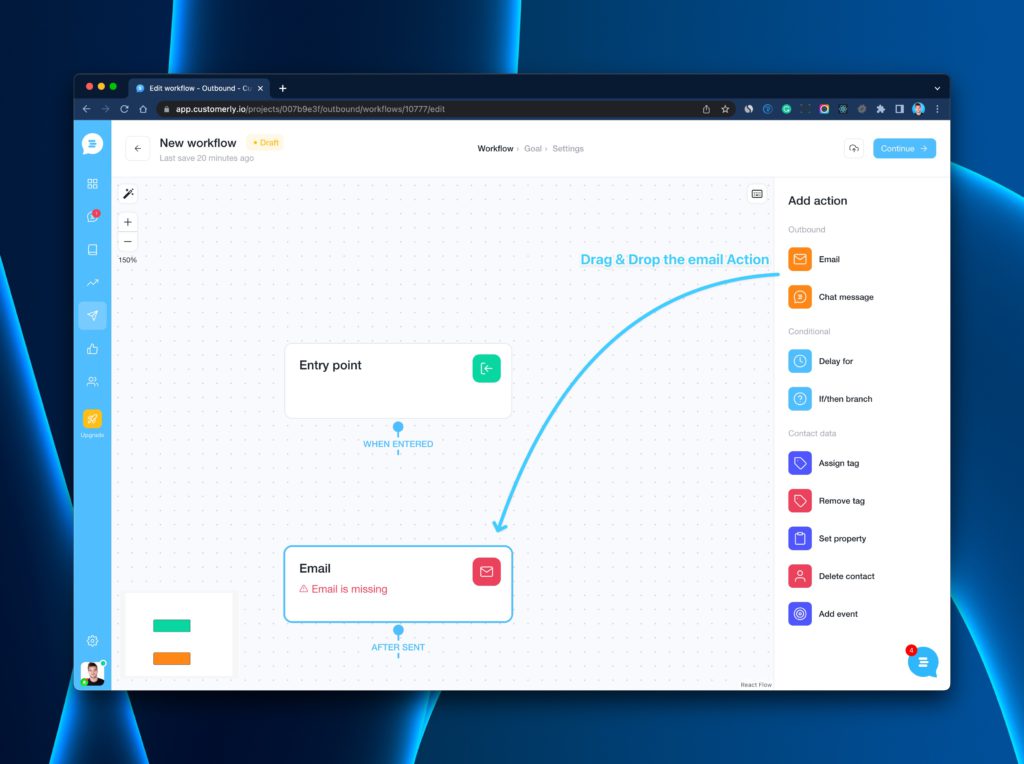Viewport: 1024px width, 764px height.
Task: Open the surveys thumbs-up icon
Action: point(92,349)
